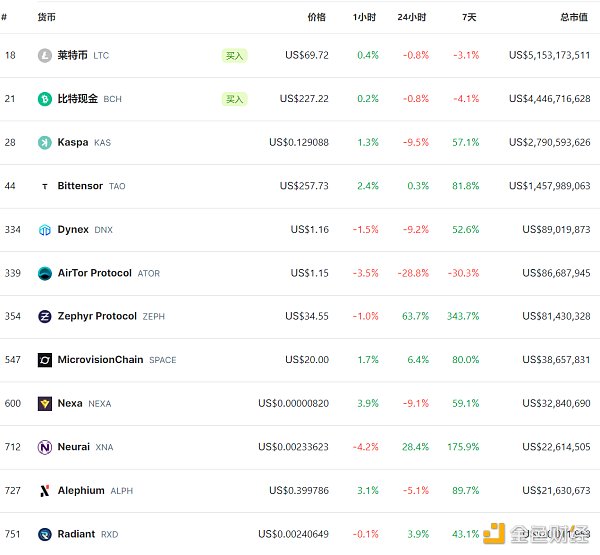The image size is (600, 555).
Task: Sort by the 价格 column header
Action: click(x=316, y=17)
